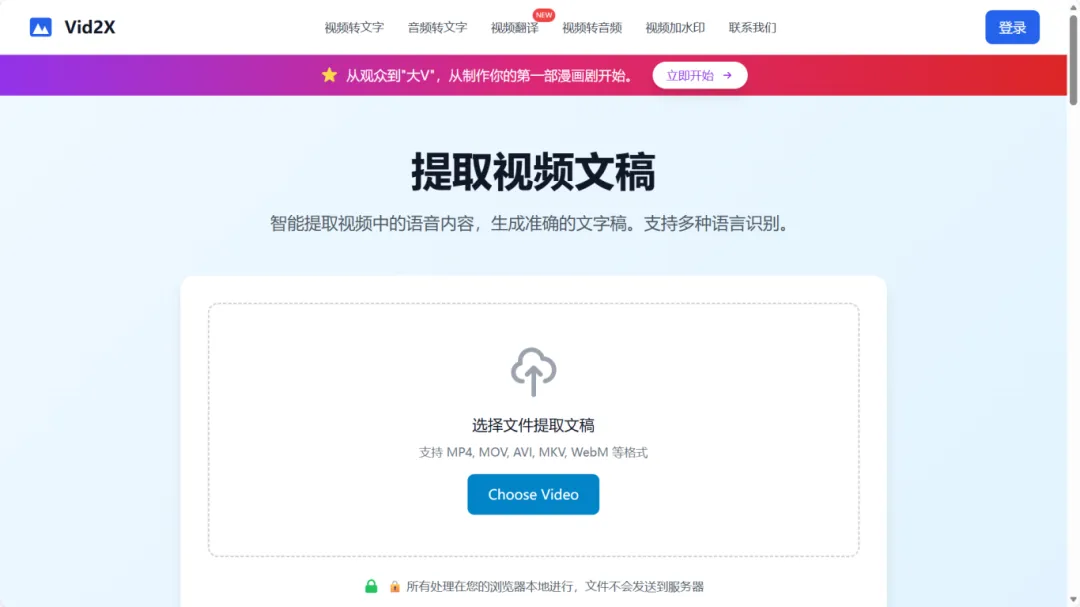
Task: Click the Vid2X brand name text
Action: point(90,28)
